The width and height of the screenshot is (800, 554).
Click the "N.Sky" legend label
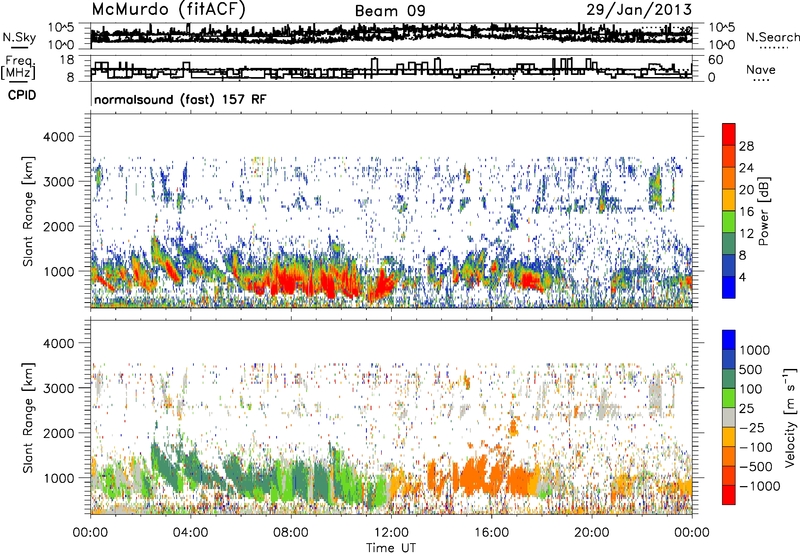tap(19, 37)
